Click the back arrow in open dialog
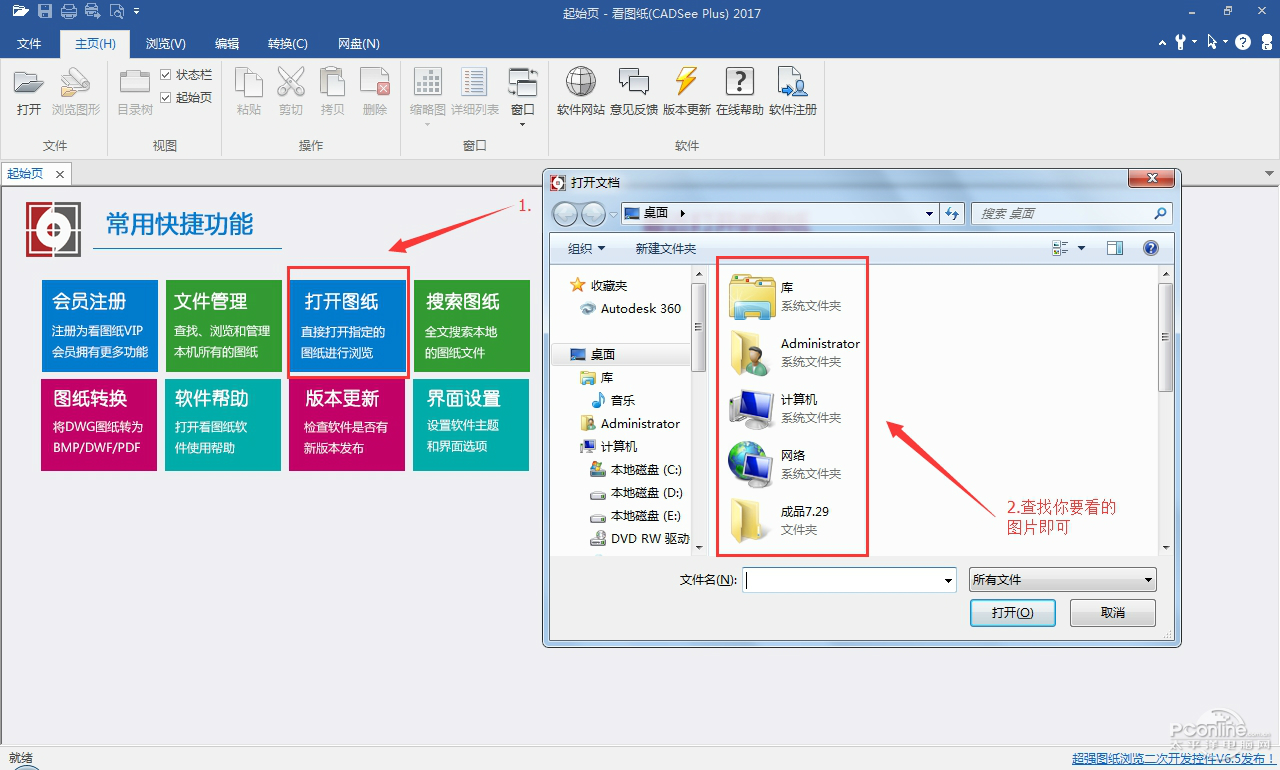This screenshot has width=1280, height=770. (565, 214)
